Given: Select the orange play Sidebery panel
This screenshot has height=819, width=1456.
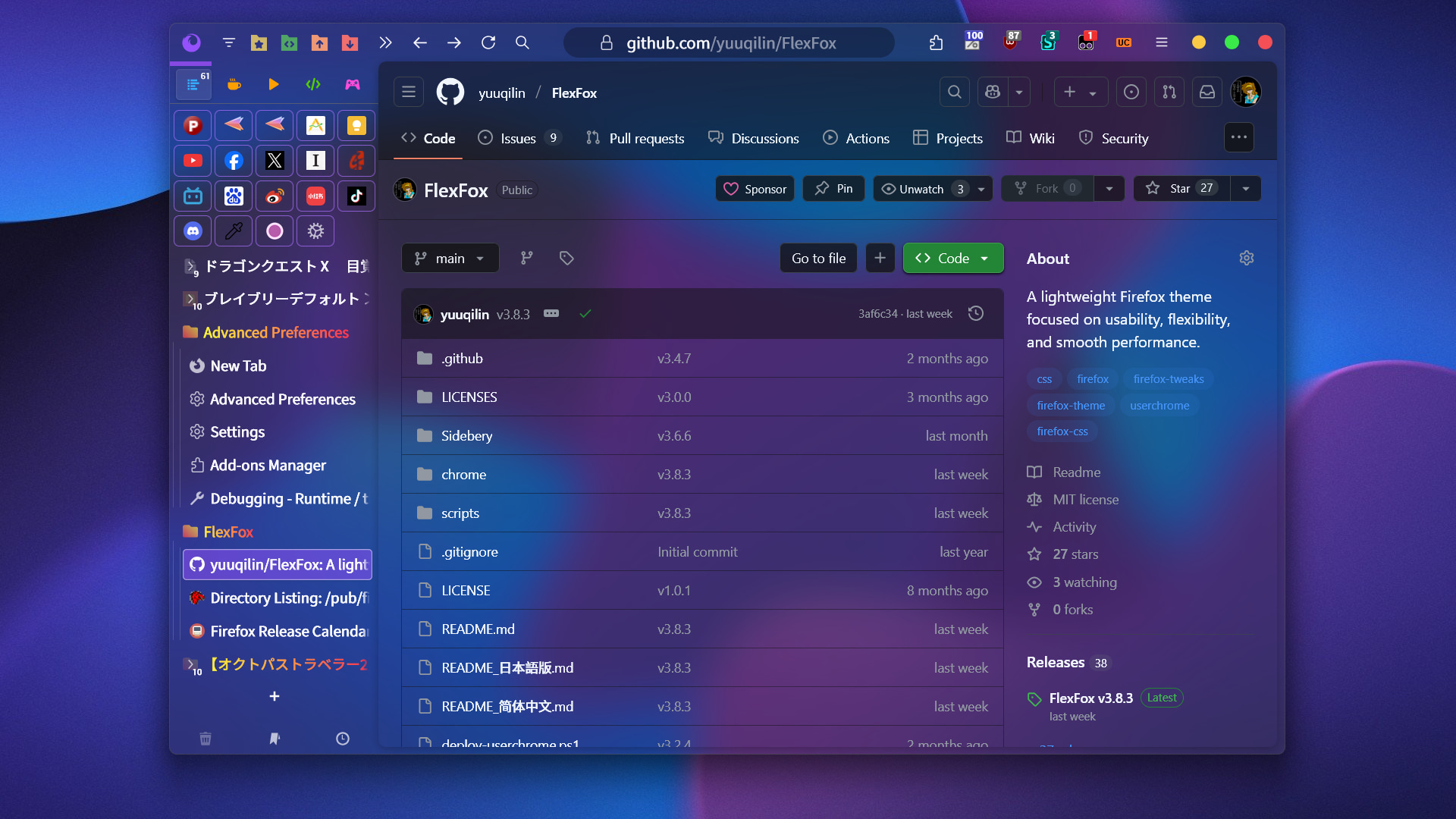Looking at the screenshot, I should click(274, 84).
